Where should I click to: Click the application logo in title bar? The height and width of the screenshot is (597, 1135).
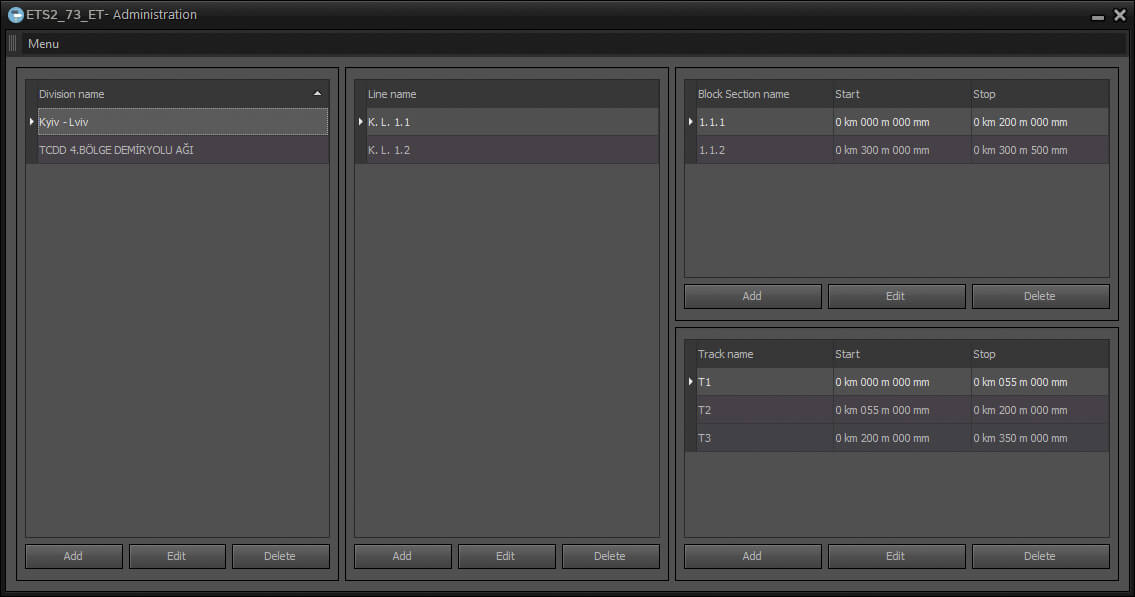[15, 14]
